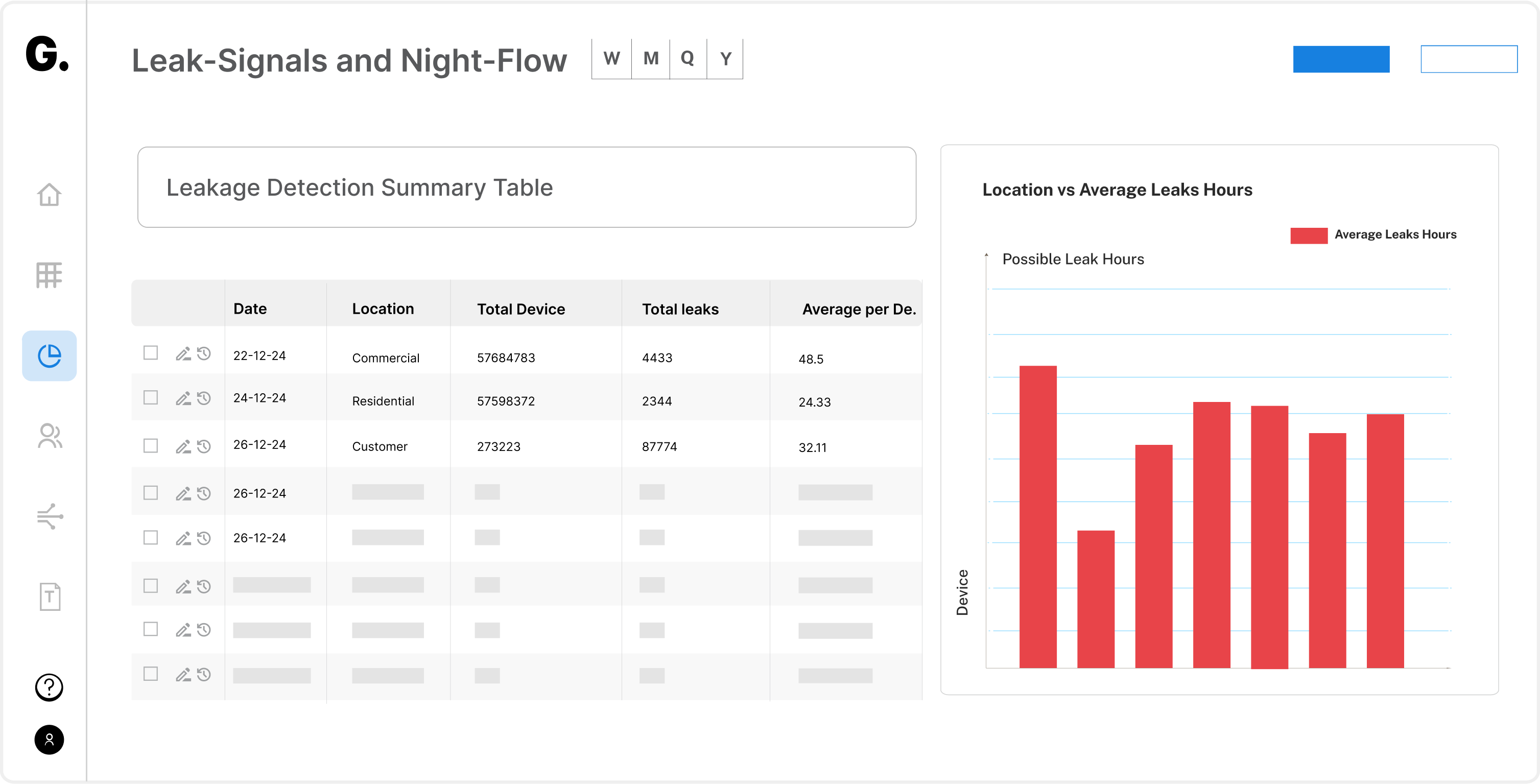Open the Home icon in sidebar
Screen dimensions: 1540x784
coord(49,195)
